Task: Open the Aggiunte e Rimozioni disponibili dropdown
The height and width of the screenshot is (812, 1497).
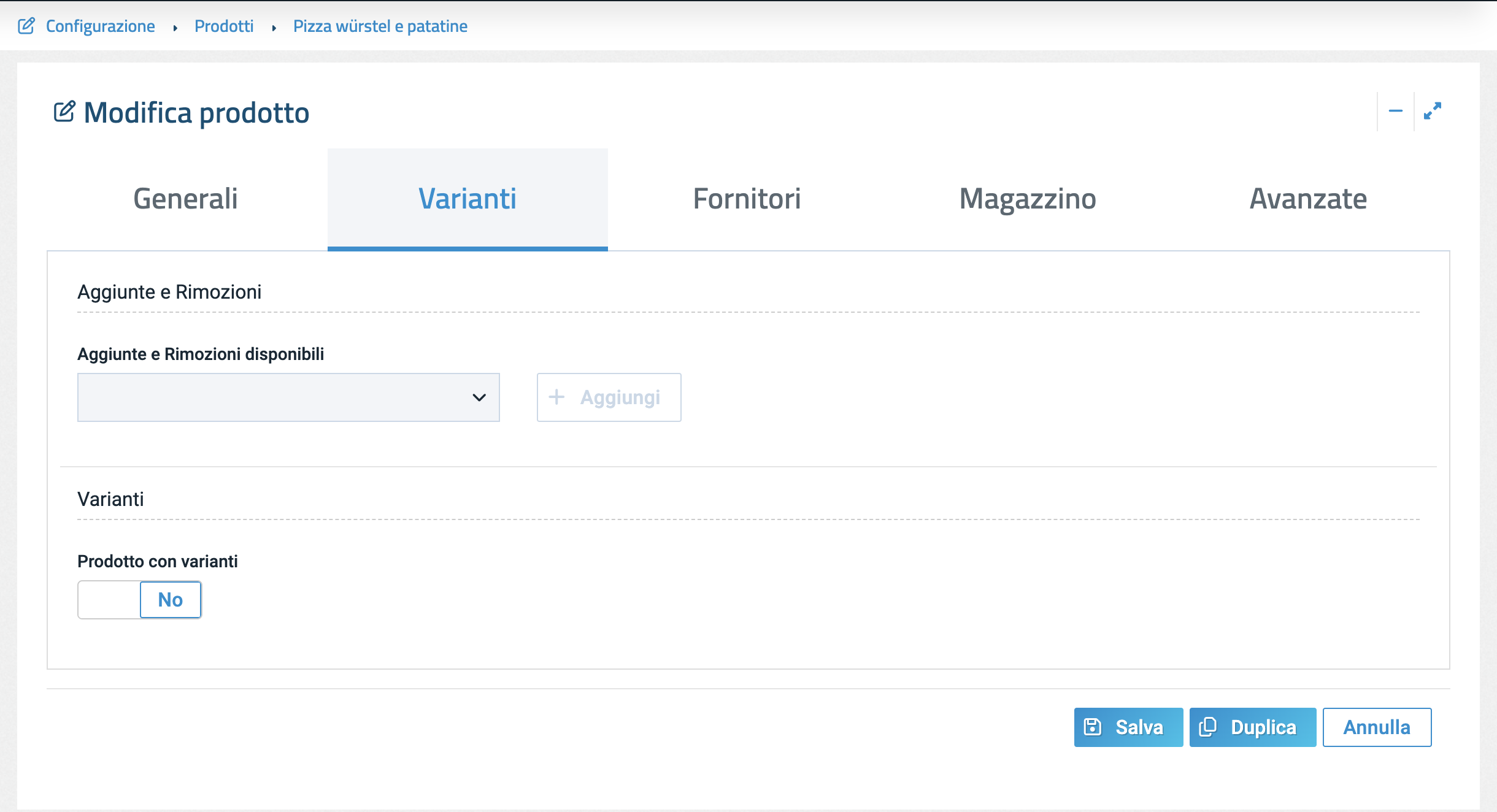Action: pos(288,397)
